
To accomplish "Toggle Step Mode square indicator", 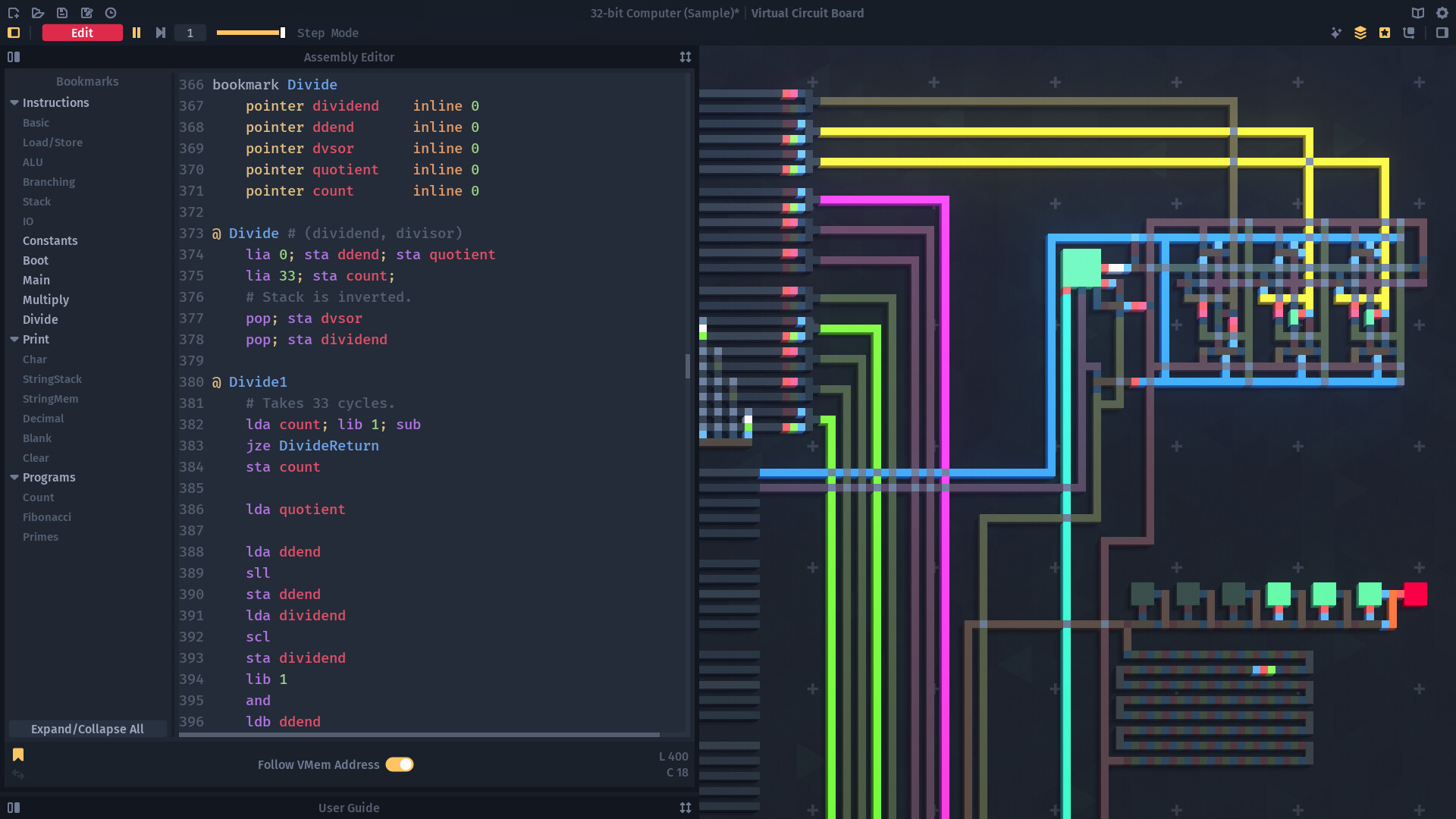I will [x=13, y=33].
